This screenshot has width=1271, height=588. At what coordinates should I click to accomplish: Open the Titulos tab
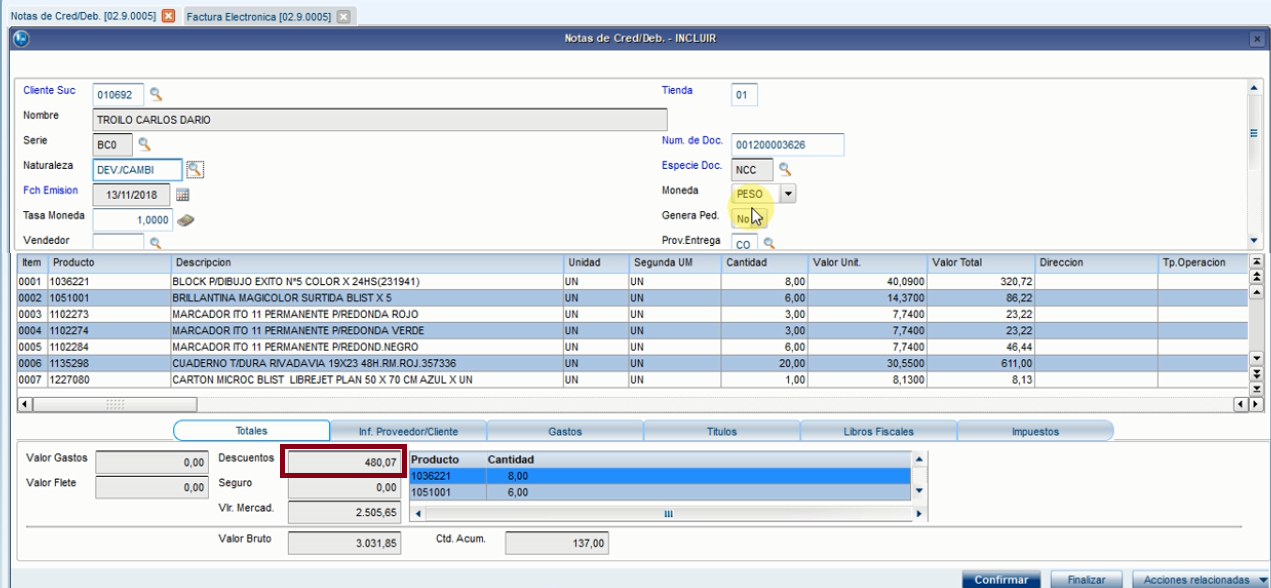click(722, 431)
